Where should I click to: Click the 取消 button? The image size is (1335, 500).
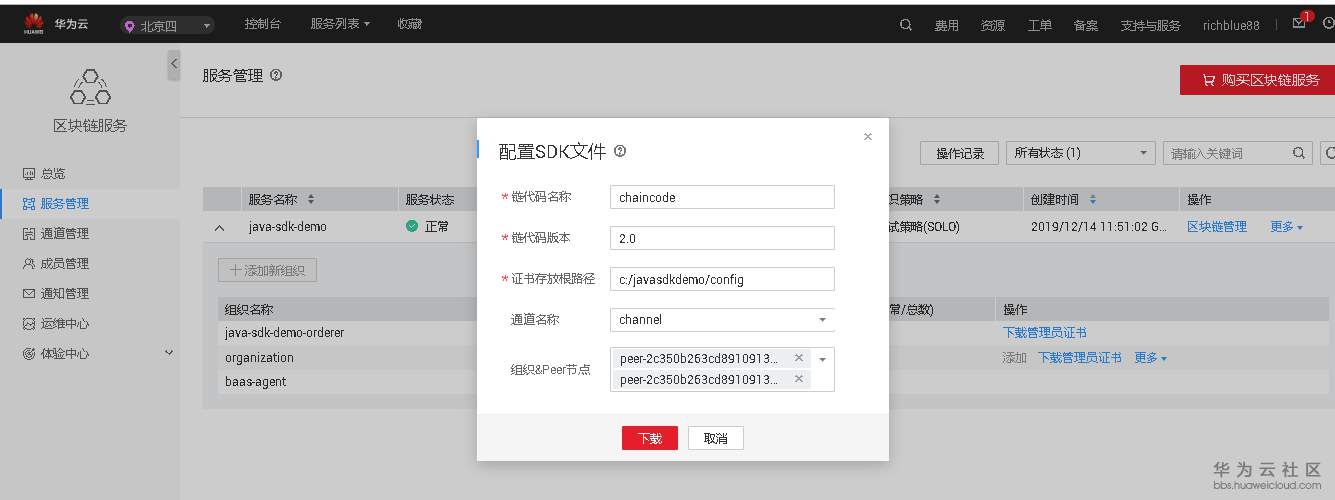point(716,438)
